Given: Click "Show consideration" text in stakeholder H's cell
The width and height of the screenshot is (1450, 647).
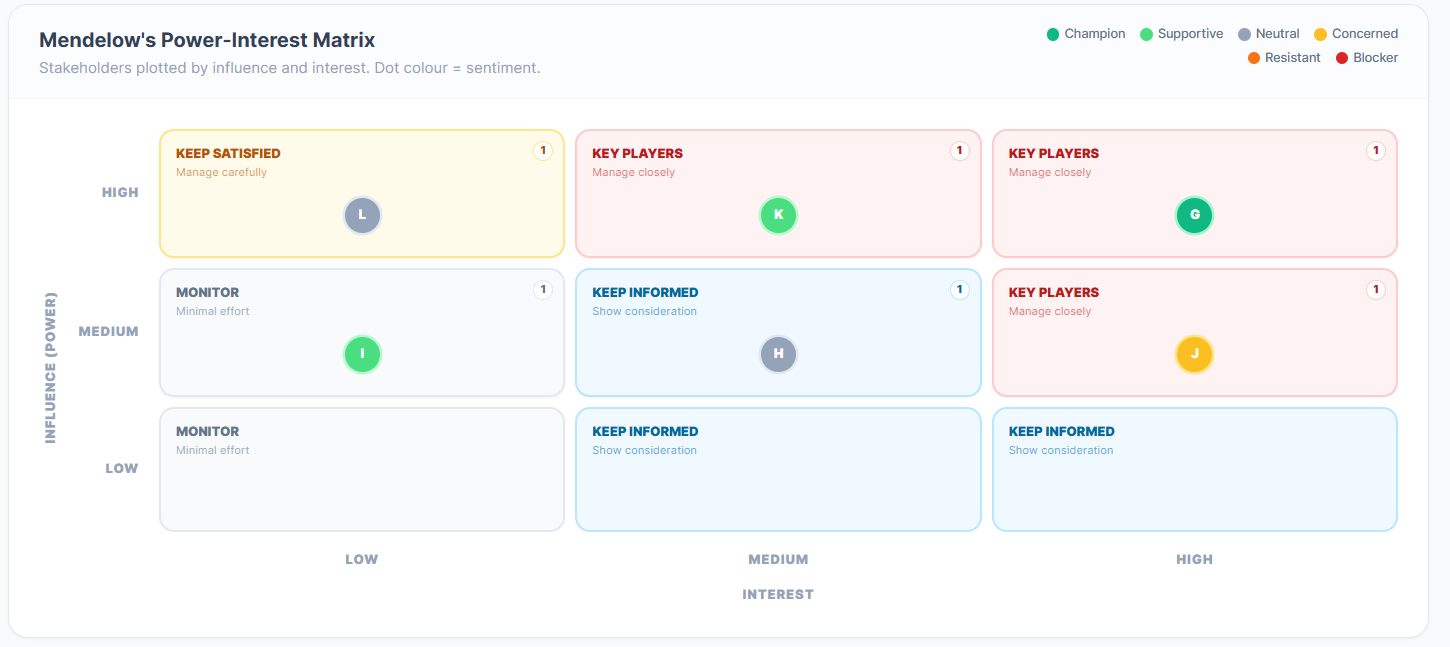Looking at the screenshot, I should click(644, 311).
